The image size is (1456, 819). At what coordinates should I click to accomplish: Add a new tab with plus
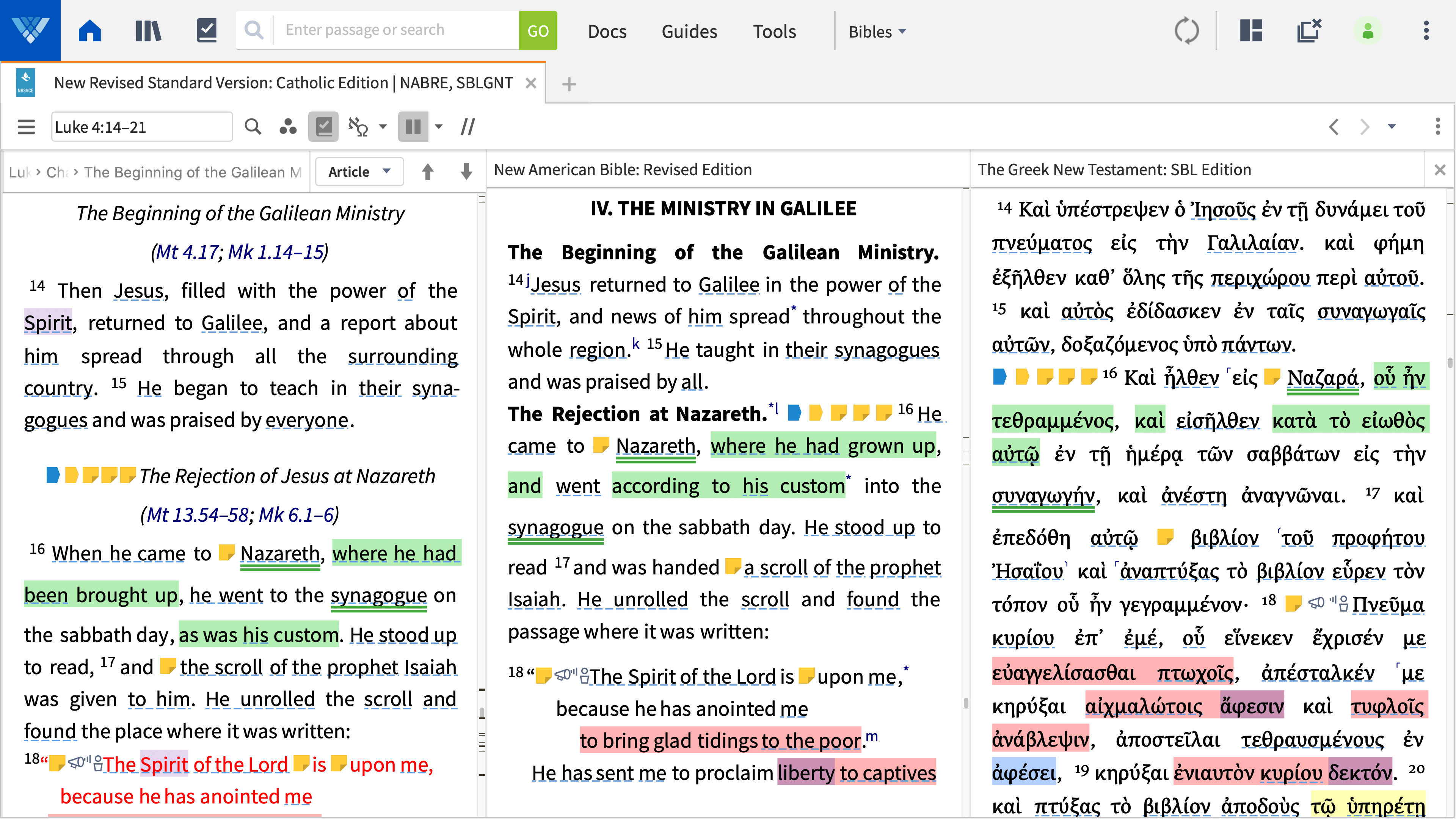[x=569, y=84]
